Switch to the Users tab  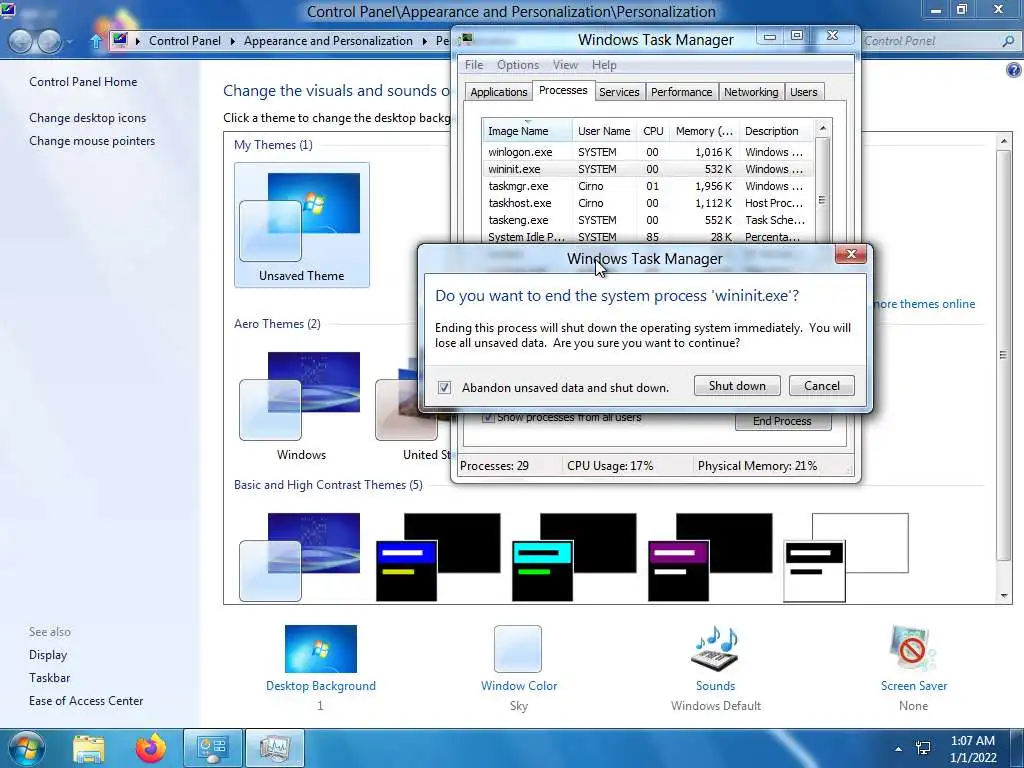pyautogui.click(x=803, y=92)
